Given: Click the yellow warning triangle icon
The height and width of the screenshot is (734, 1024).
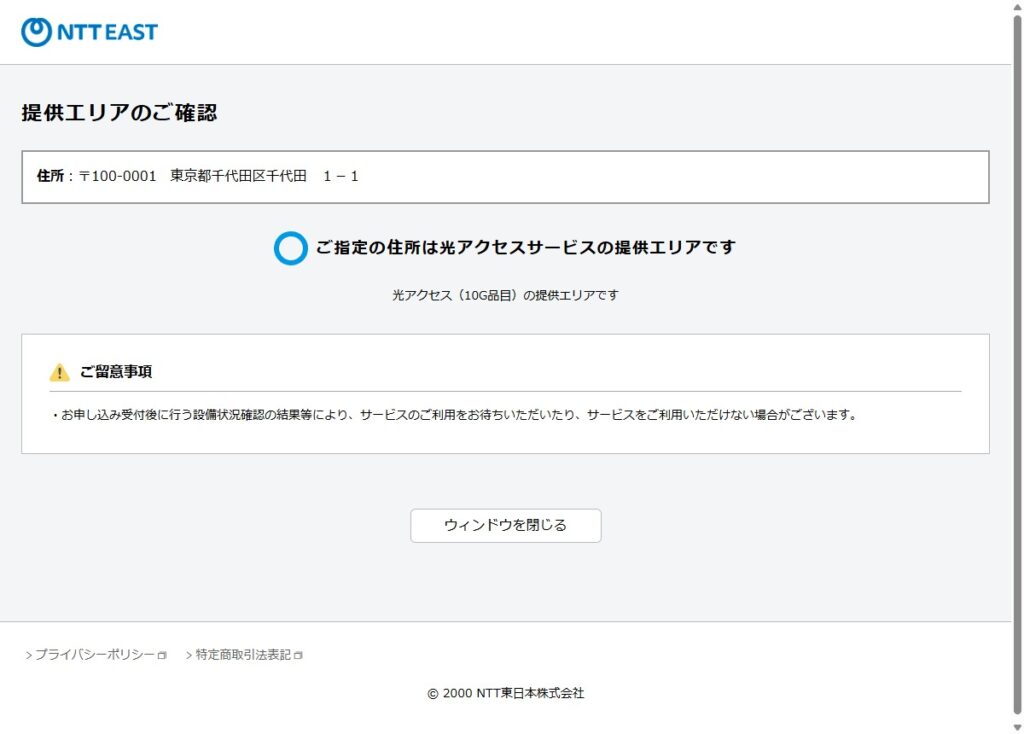Looking at the screenshot, I should [59, 372].
